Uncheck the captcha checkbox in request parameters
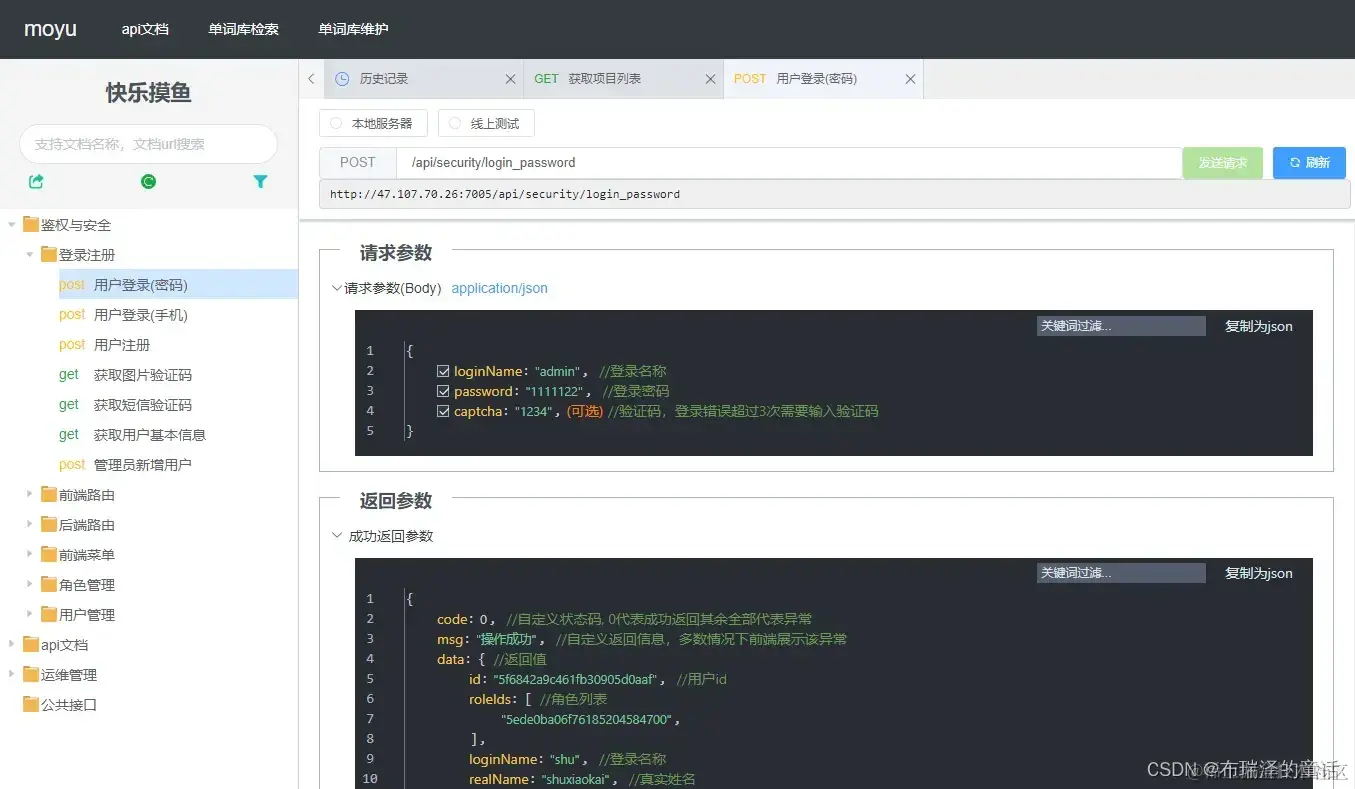The image size is (1355, 789). 442,411
